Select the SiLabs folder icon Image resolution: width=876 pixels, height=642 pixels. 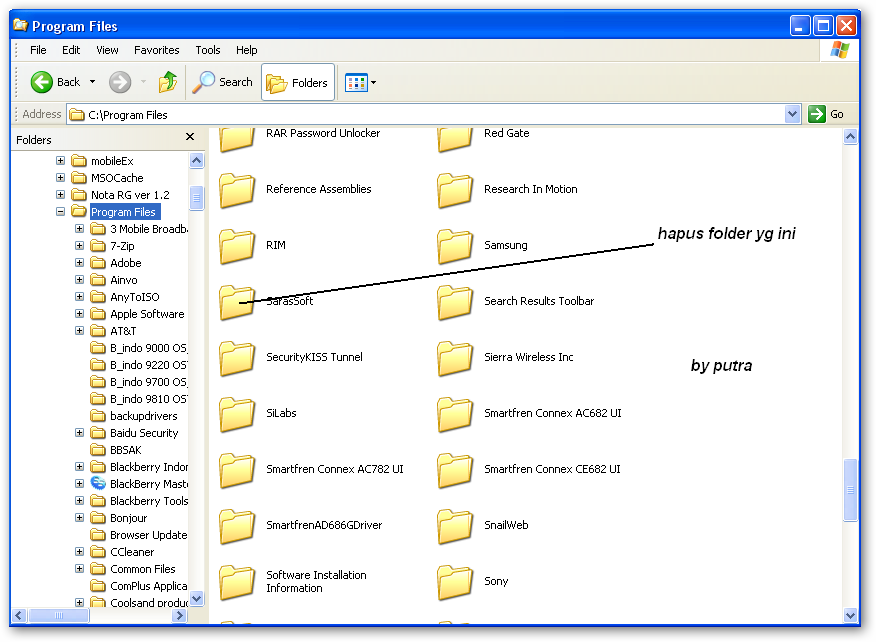pyautogui.click(x=237, y=414)
